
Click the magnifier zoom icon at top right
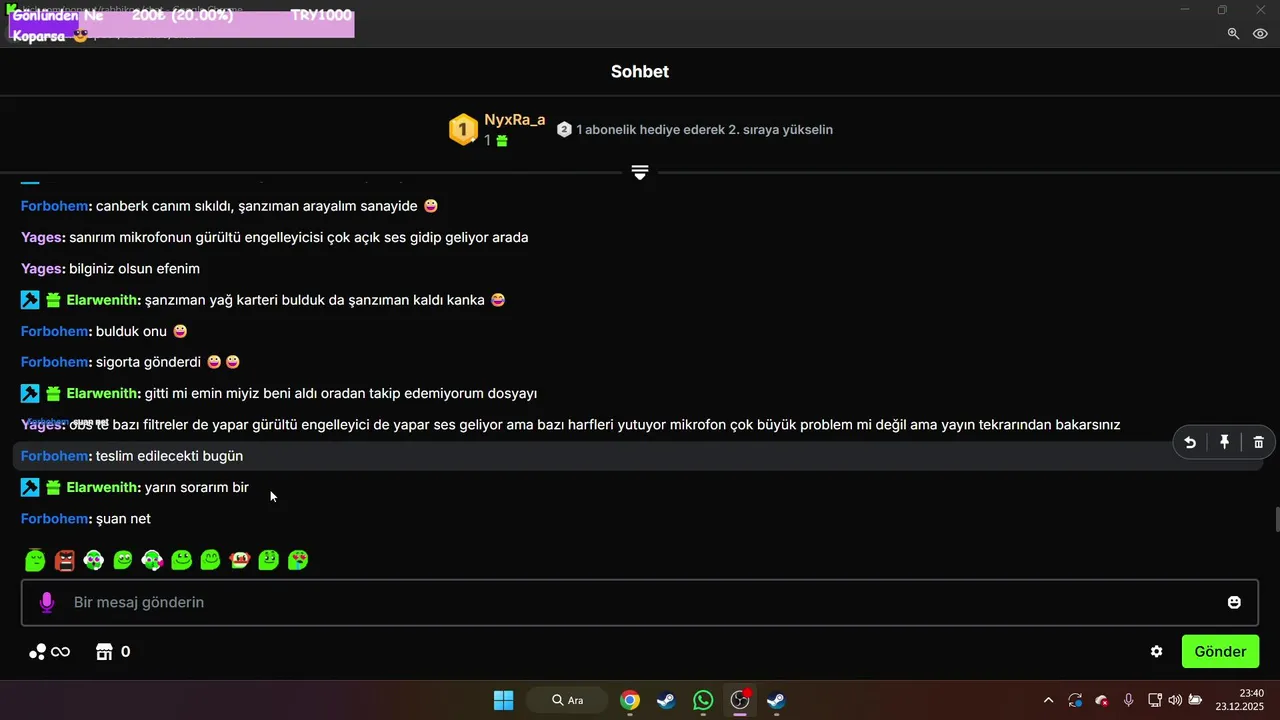pyautogui.click(x=1233, y=33)
